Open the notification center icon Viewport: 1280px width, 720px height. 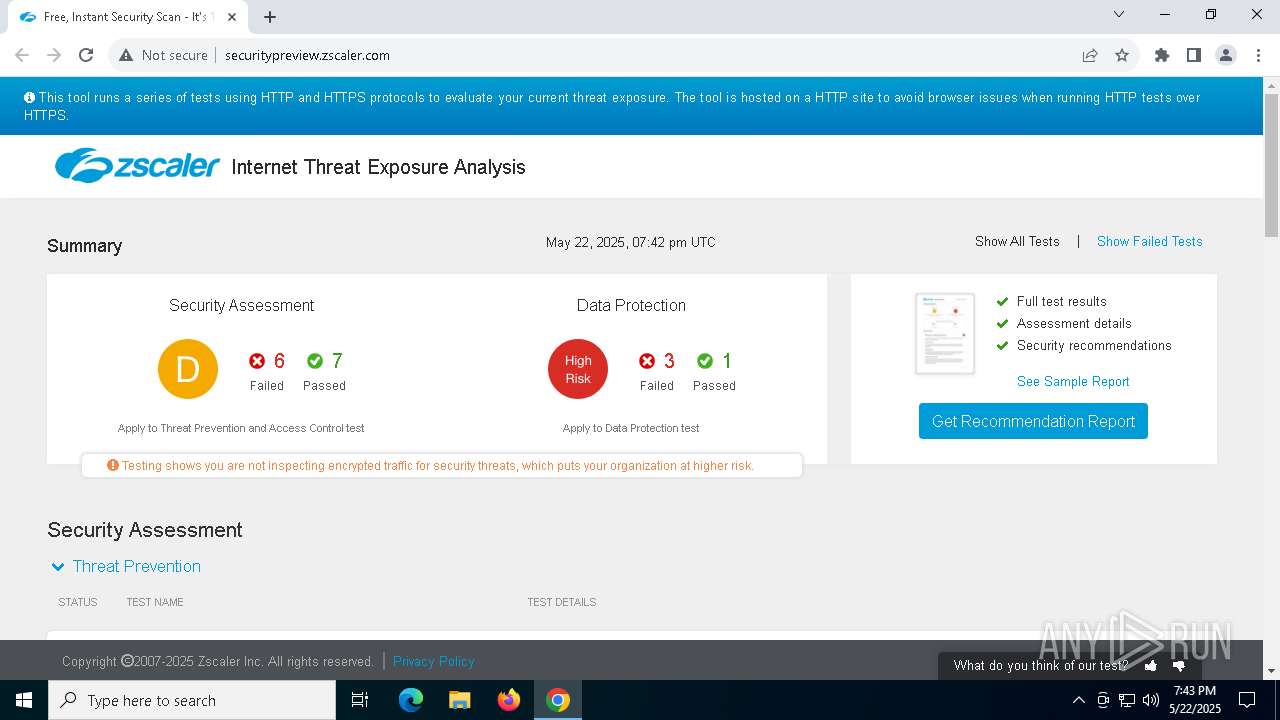click(x=1247, y=700)
